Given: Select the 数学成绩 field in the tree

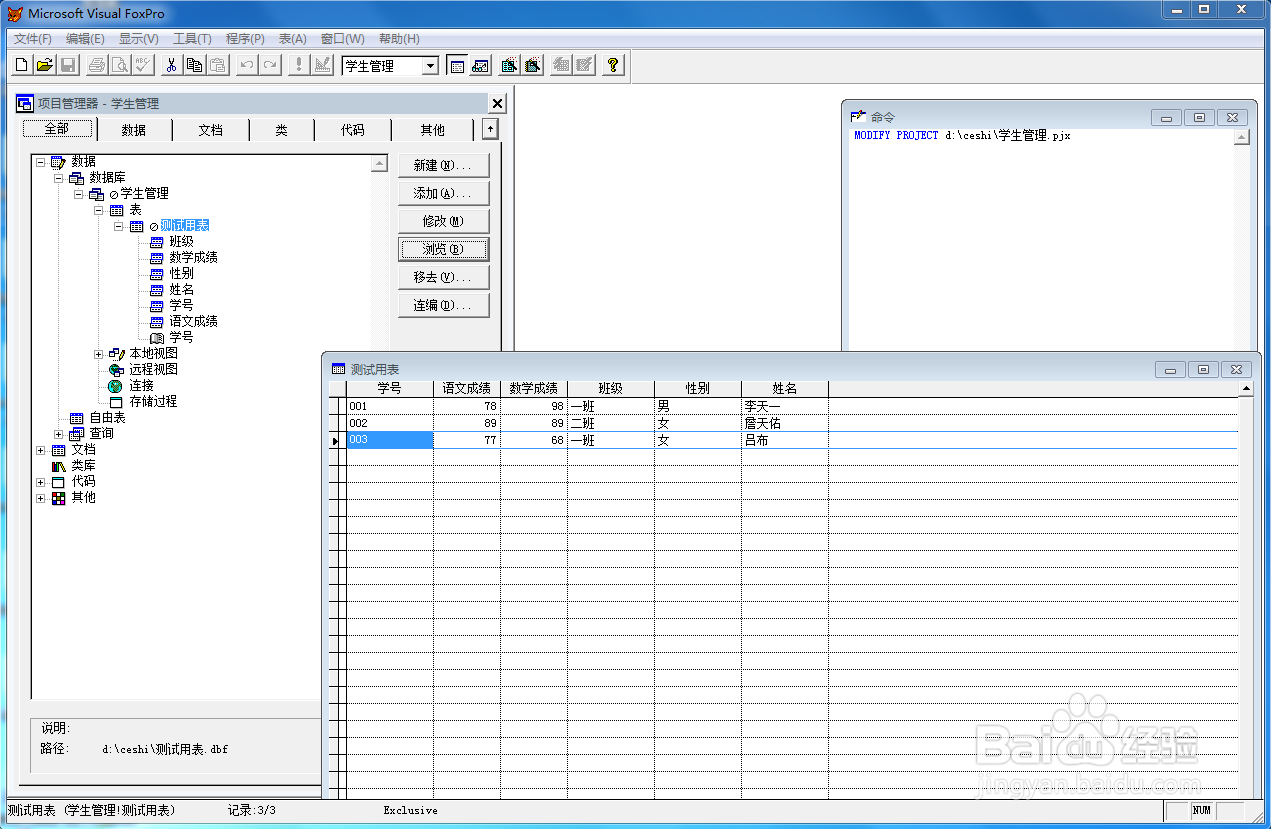Looking at the screenshot, I should [193, 257].
